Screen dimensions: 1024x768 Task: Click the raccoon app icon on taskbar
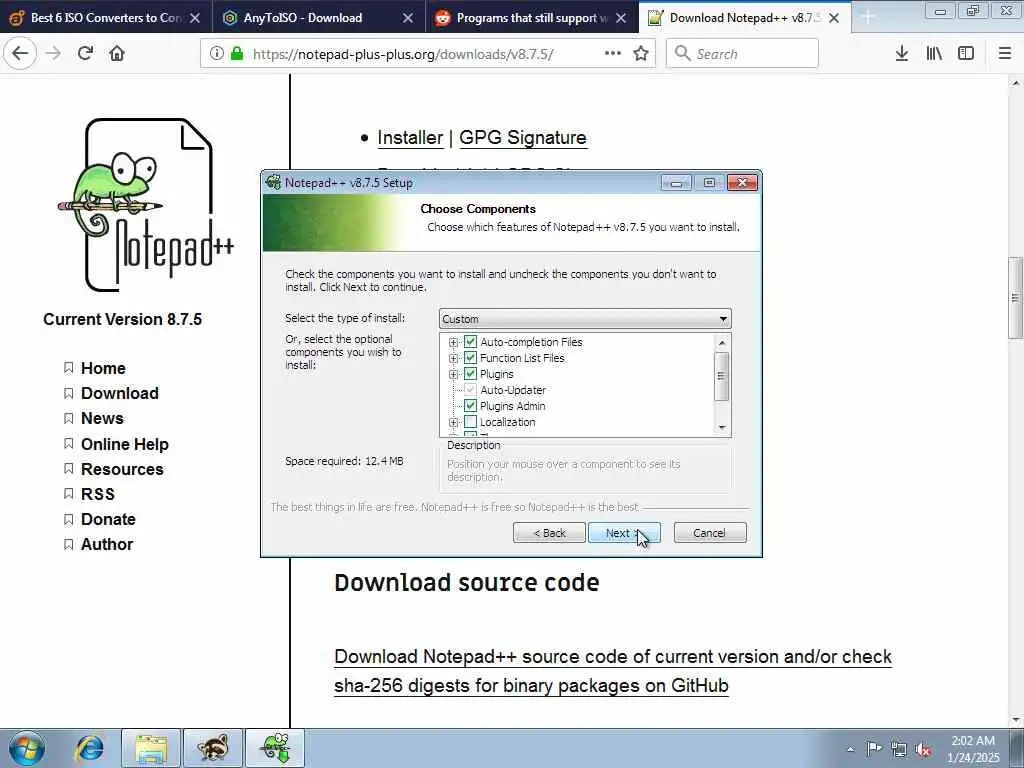[213, 748]
